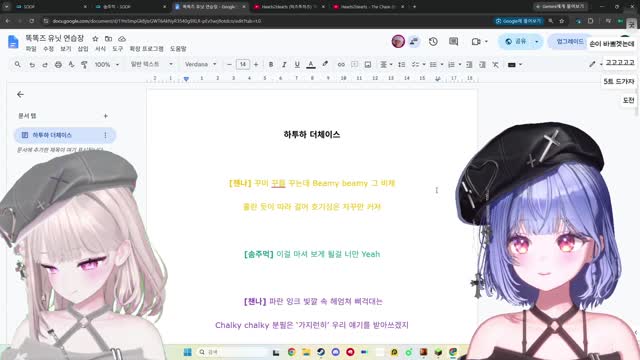Open the Help menu (도움말)

click(x=178, y=49)
